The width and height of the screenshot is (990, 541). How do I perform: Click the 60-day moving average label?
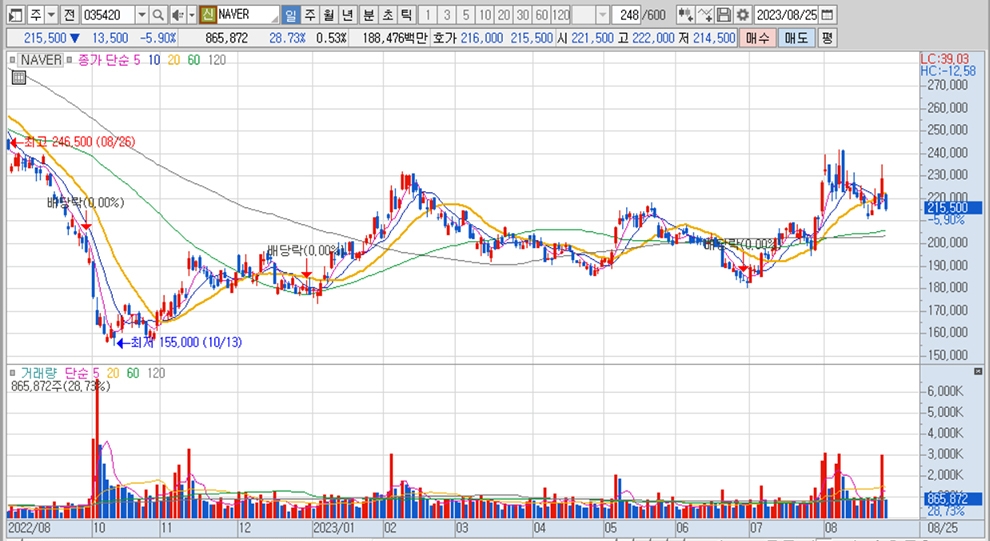[x=192, y=60]
